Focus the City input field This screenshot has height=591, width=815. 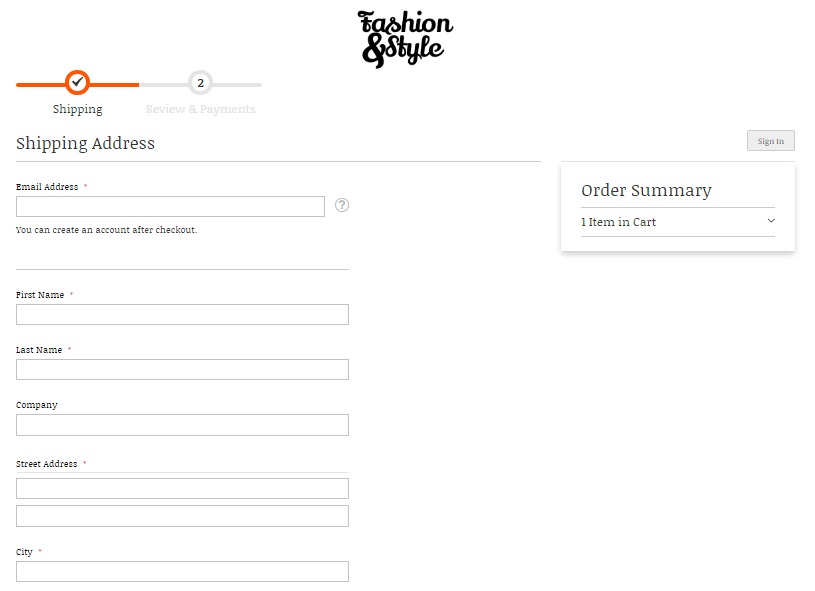click(x=182, y=571)
